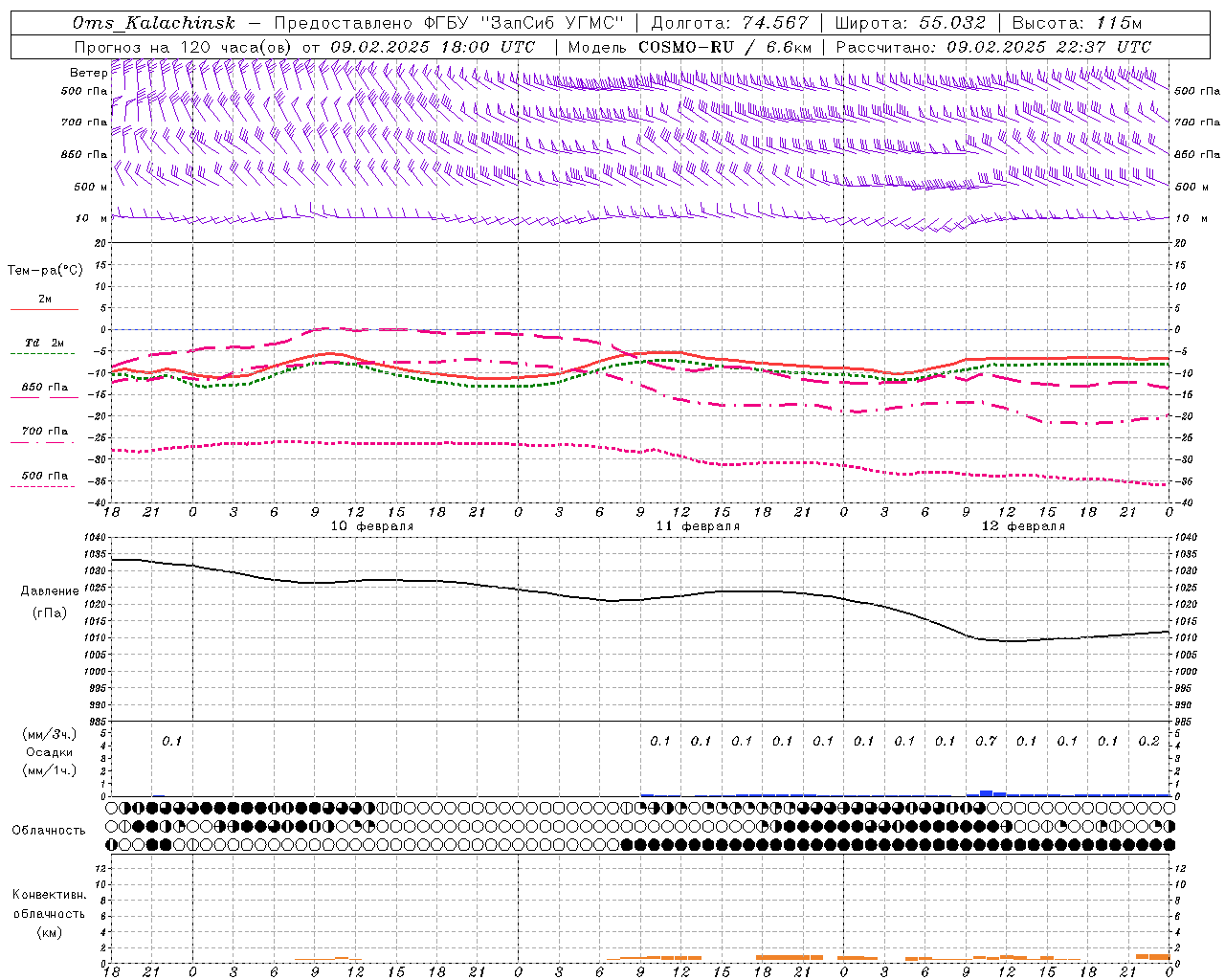Select the text Прогноз на 120 часа(ов)
The image size is (1225, 980).
tap(184, 47)
